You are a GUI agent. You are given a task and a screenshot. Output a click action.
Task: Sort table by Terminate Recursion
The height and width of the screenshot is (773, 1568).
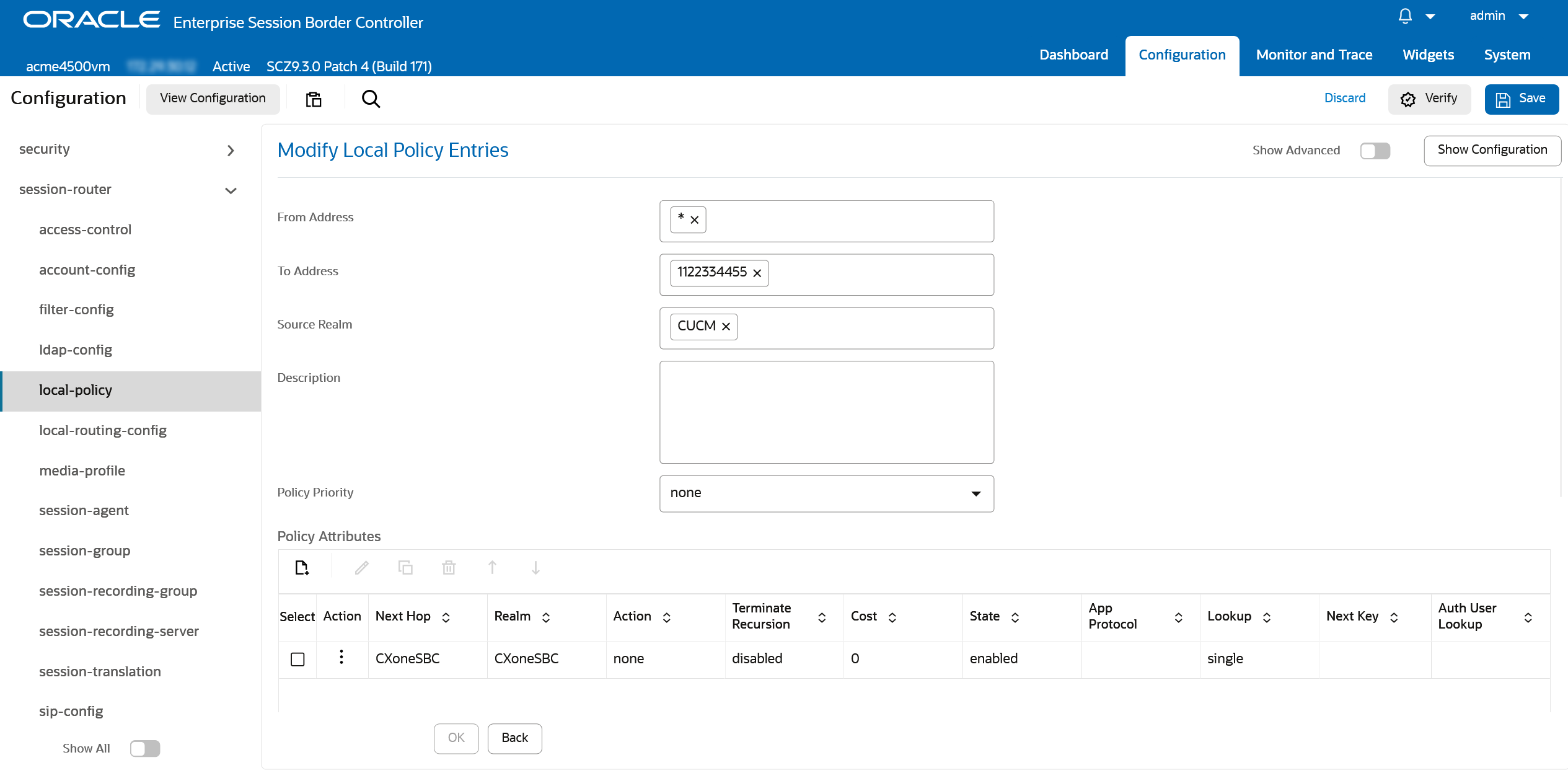(x=822, y=617)
